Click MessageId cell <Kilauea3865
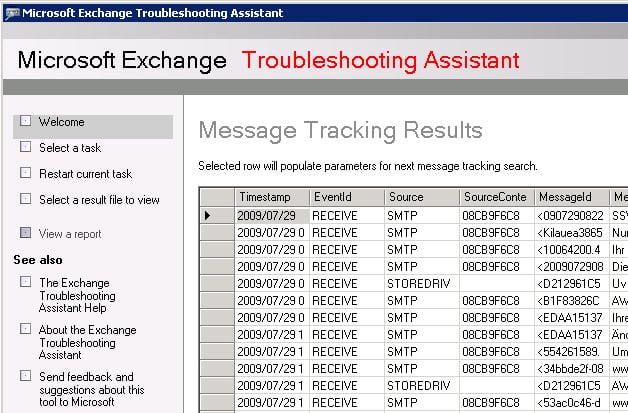The image size is (628, 413). click(x=572, y=233)
